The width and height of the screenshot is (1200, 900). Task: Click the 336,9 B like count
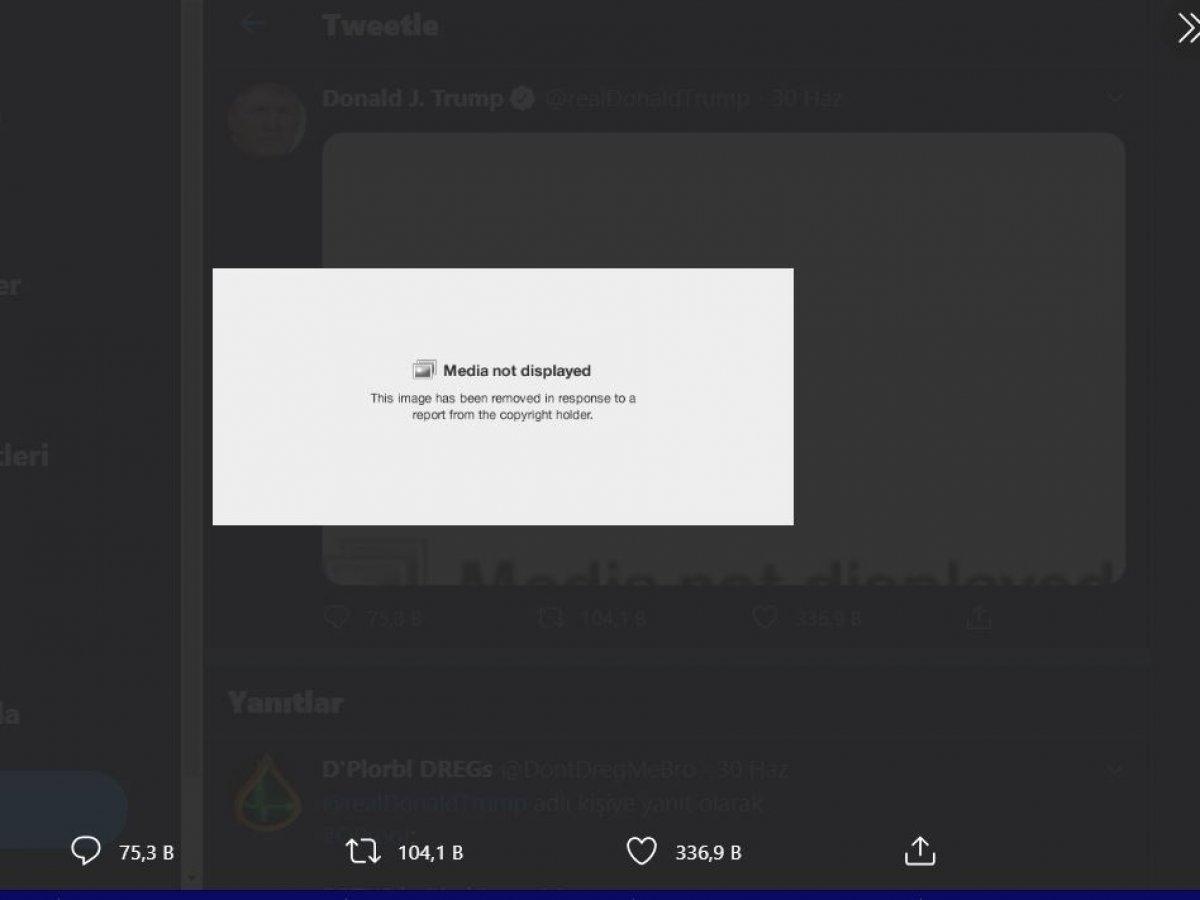click(x=708, y=853)
